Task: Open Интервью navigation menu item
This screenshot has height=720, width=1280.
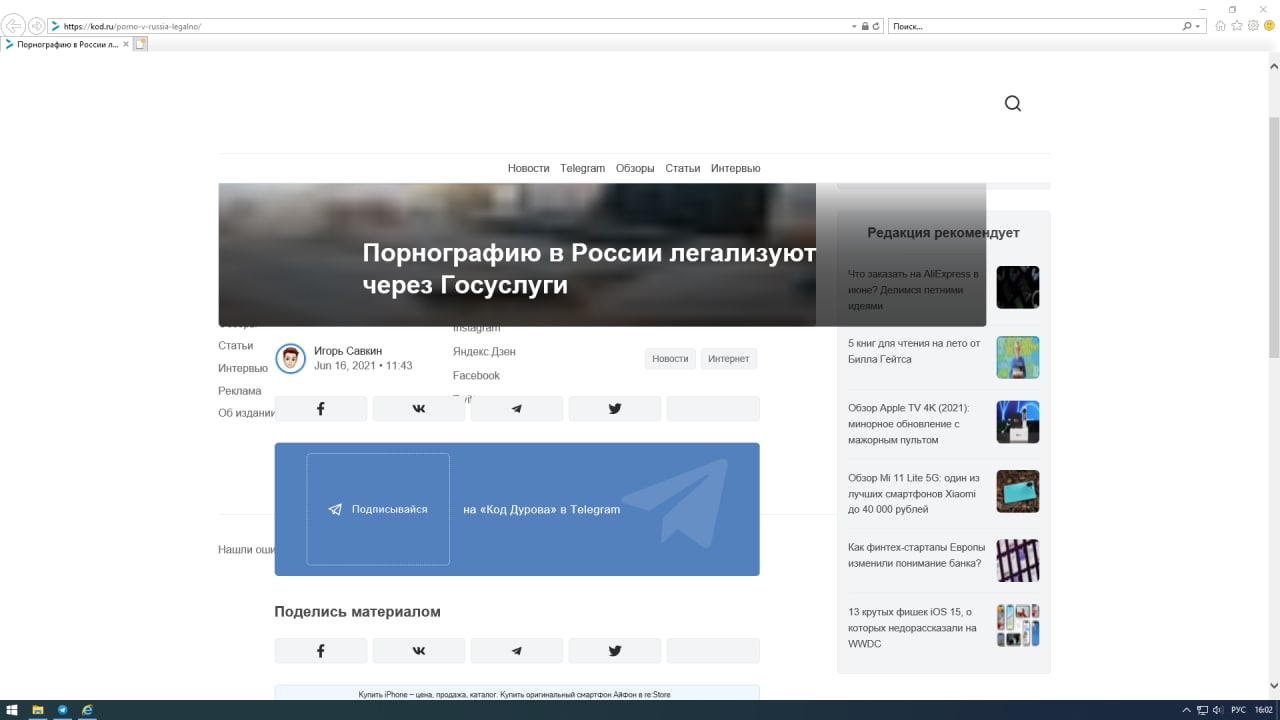Action: (736, 168)
